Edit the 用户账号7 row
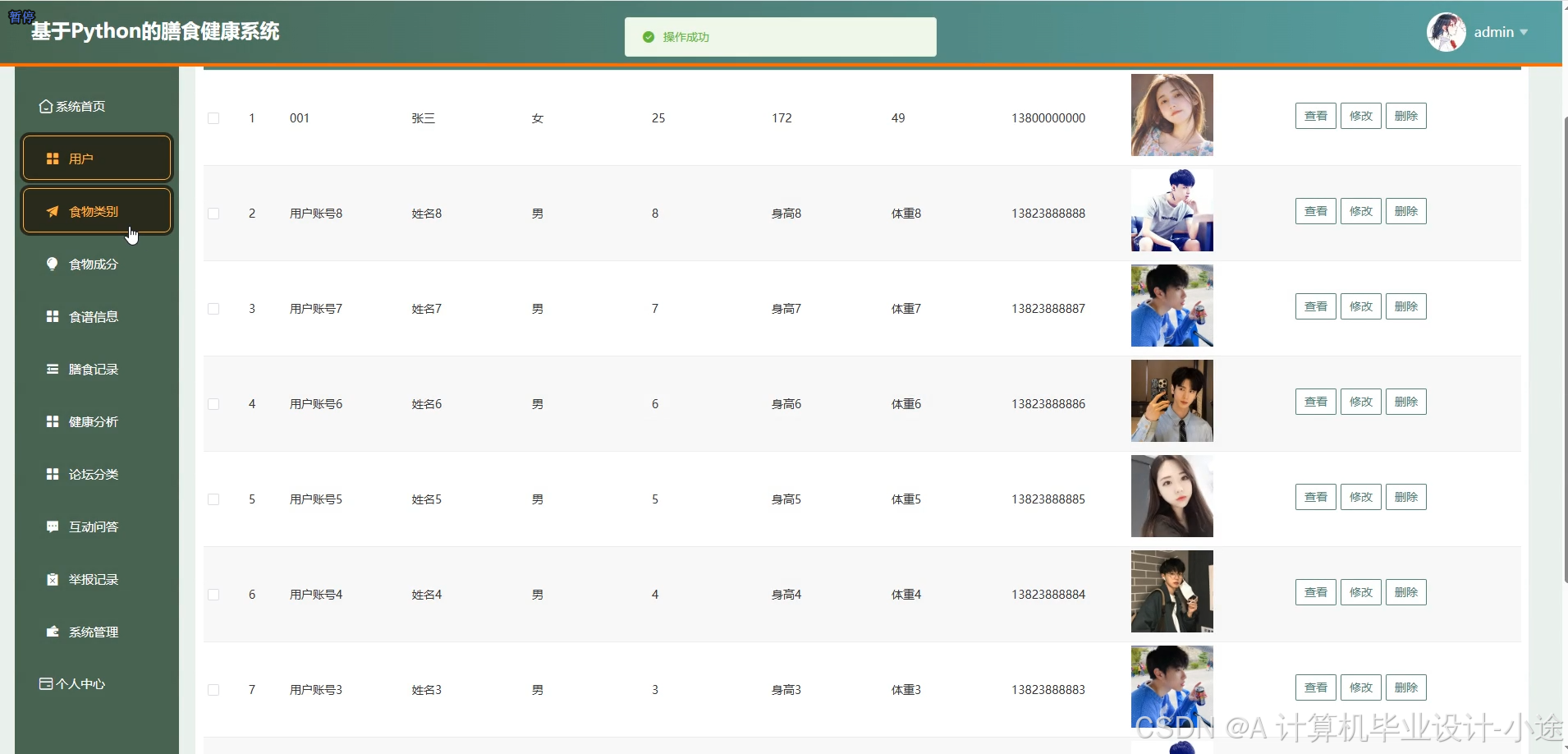The image size is (1568, 754). (x=1361, y=306)
